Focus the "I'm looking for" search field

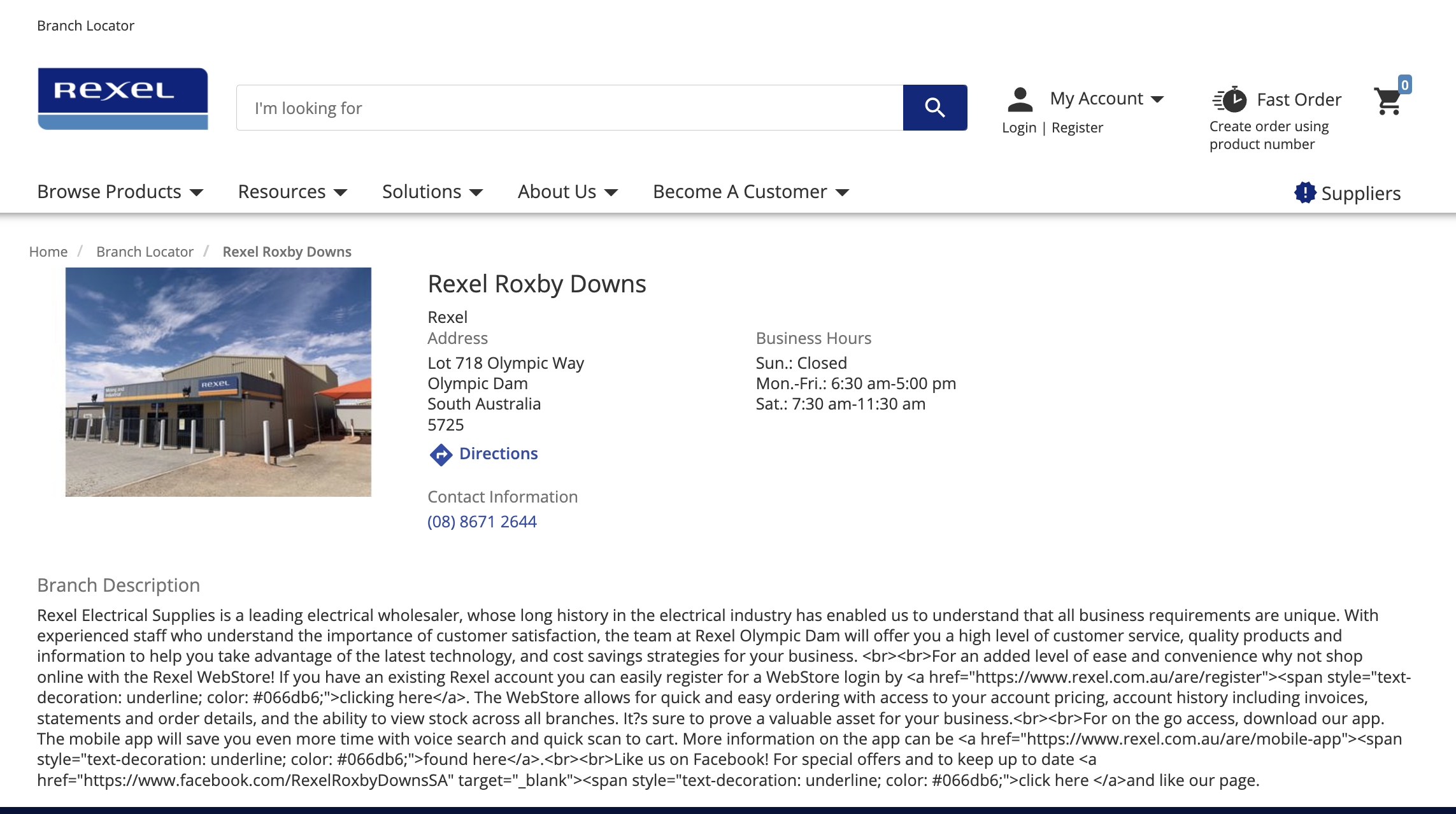(x=570, y=108)
